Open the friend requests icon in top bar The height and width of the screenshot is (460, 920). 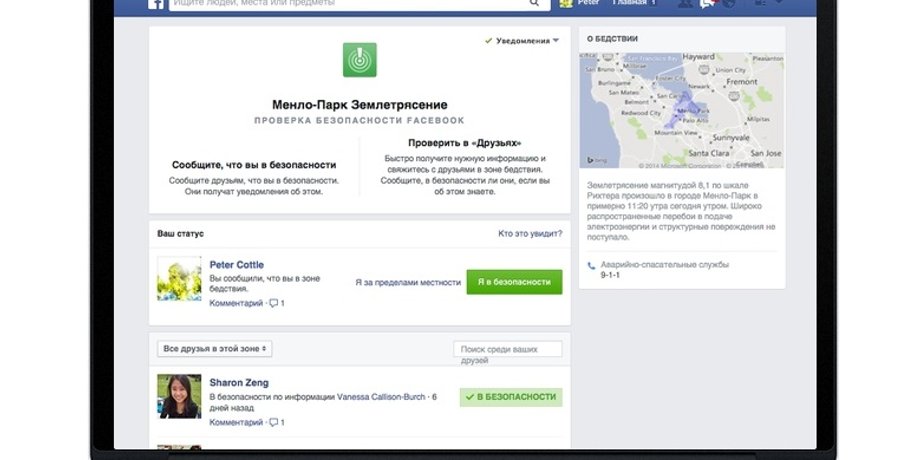685,4
